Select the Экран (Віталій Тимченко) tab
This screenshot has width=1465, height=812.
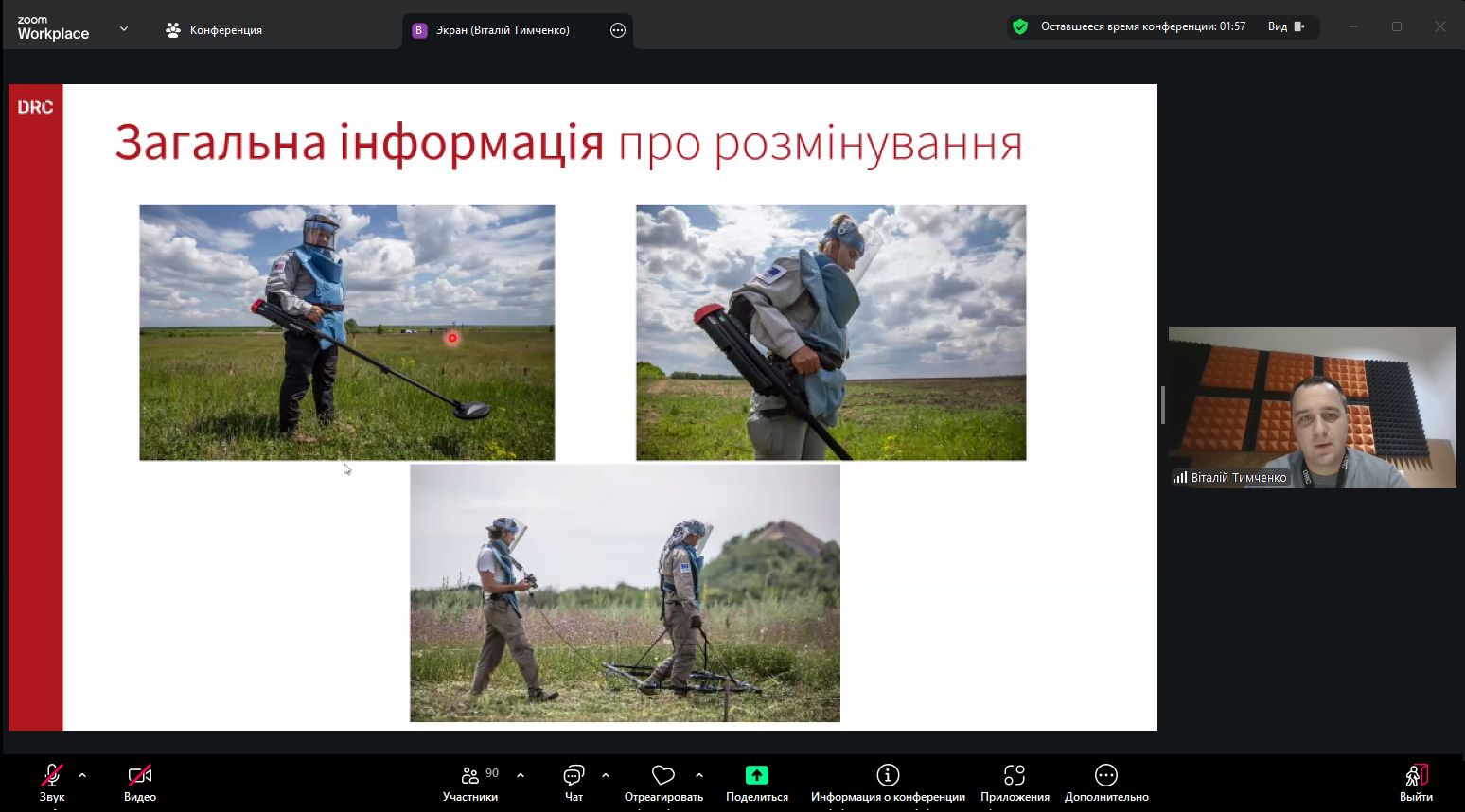coord(502,30)
